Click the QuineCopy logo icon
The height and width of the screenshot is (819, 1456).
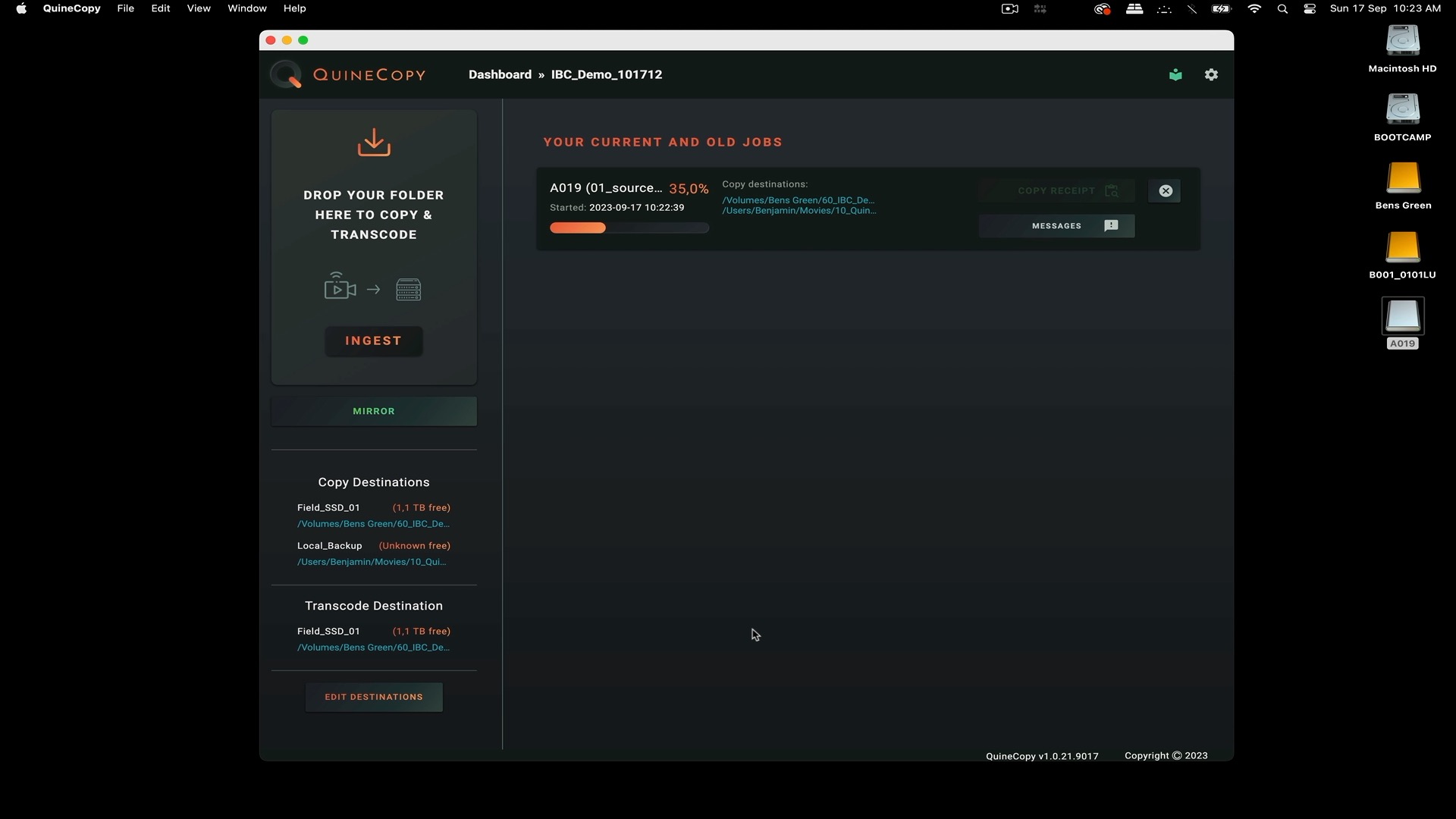pos(287,74)
